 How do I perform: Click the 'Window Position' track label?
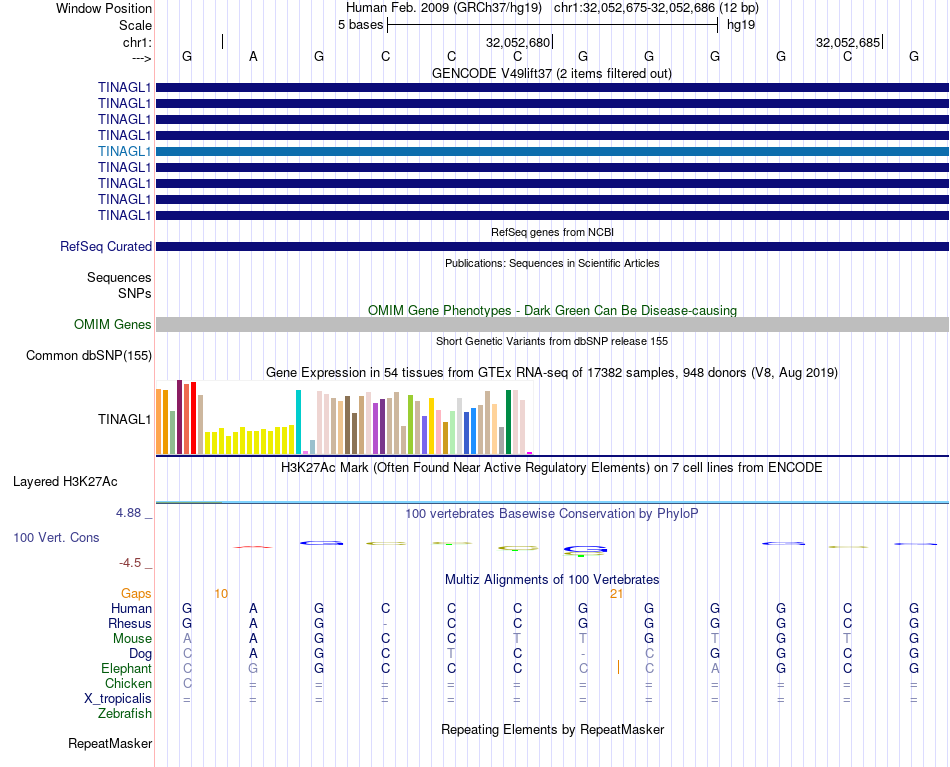click(x=104, y=8)
